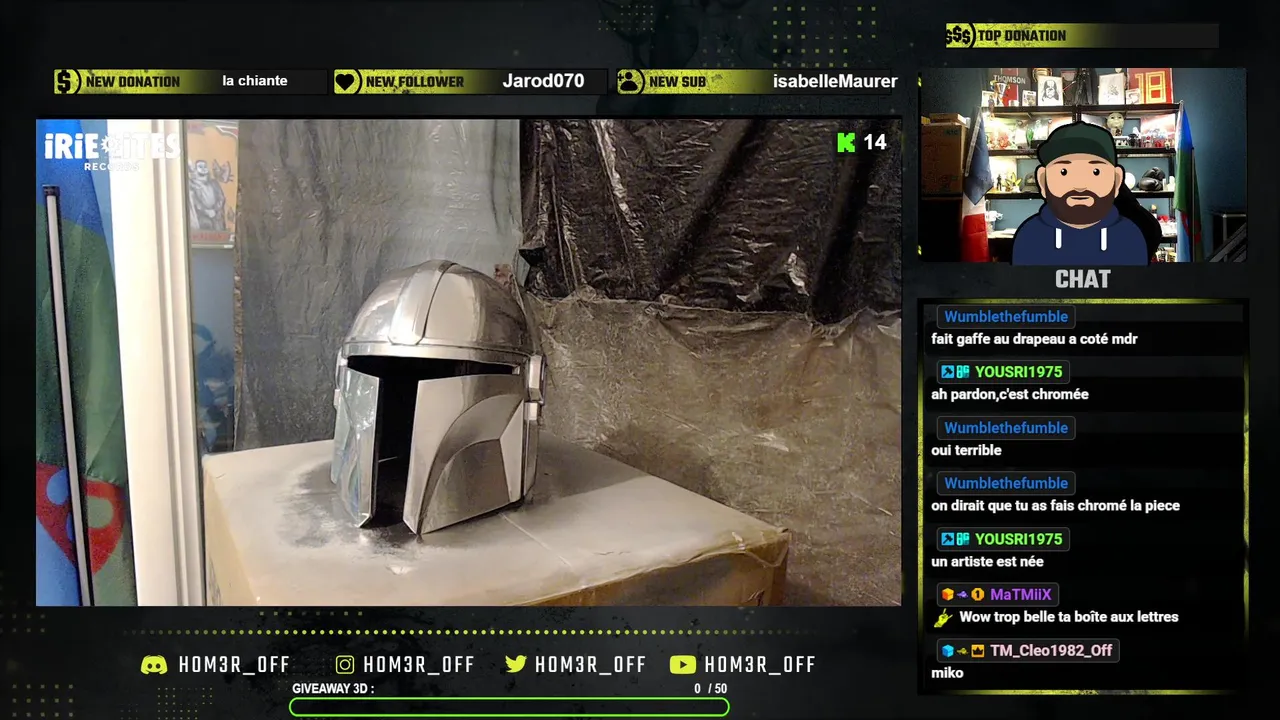Click donor name 'la chiante'

pos(255,81)
